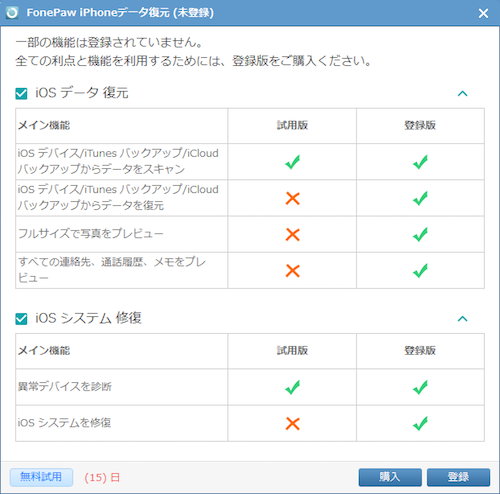The width and height of the screenshot is (500, 494).
Task: Click the trial red cross for full-size photo preview
Action: tap(293, 234)
